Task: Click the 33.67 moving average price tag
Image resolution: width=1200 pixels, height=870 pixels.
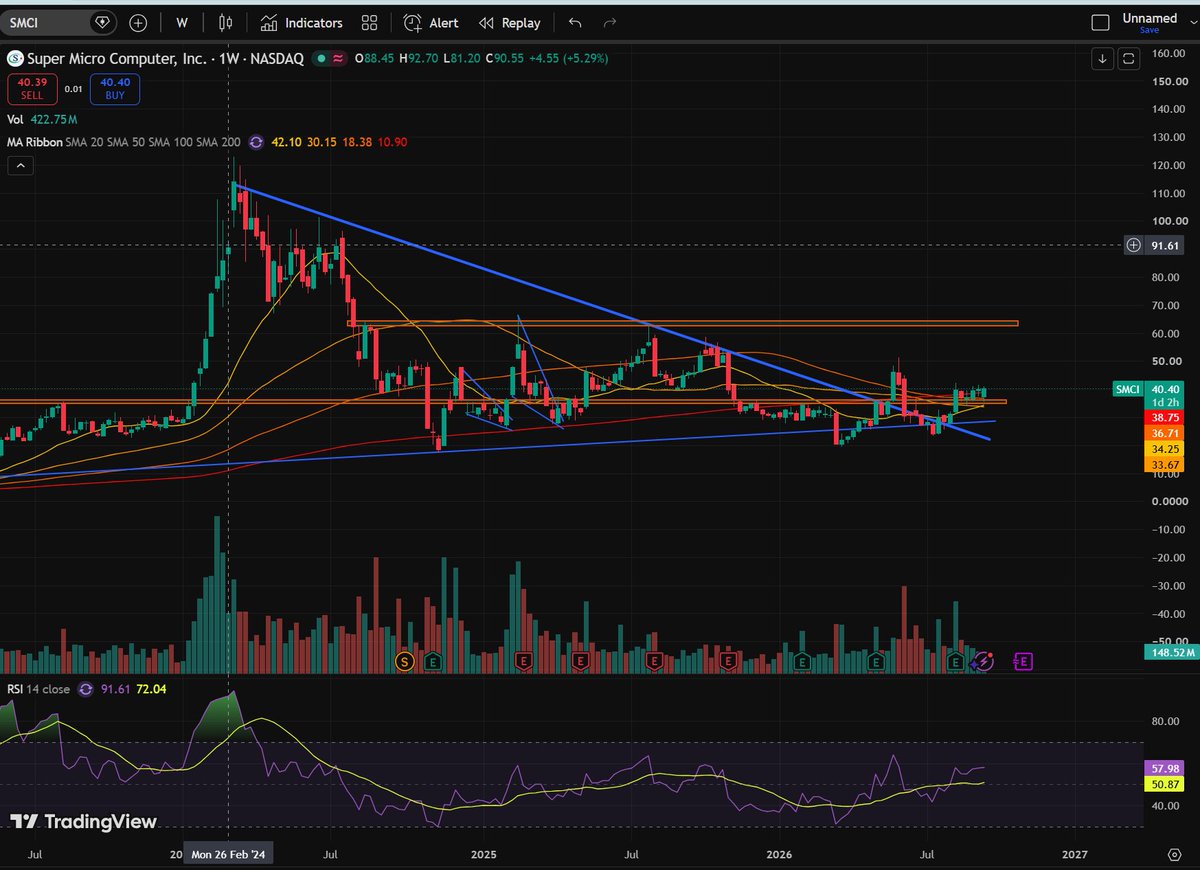Action: coord(1164,465)
